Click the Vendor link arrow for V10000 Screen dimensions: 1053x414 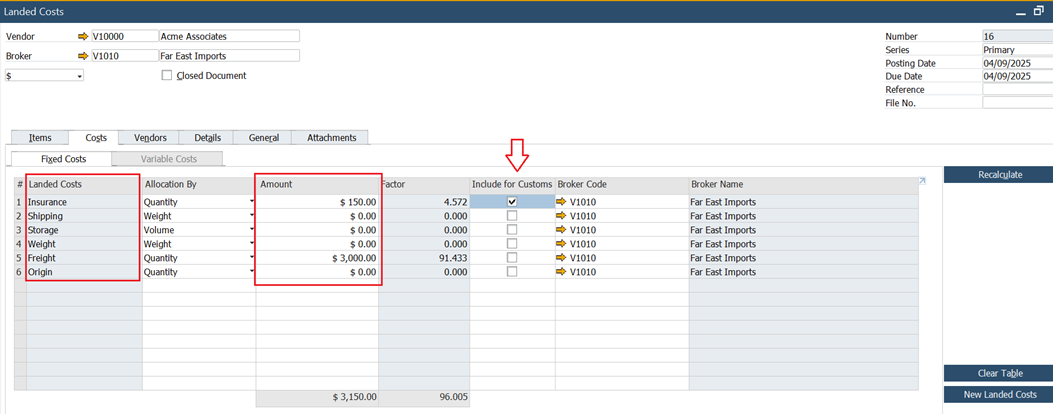[83, 36]
